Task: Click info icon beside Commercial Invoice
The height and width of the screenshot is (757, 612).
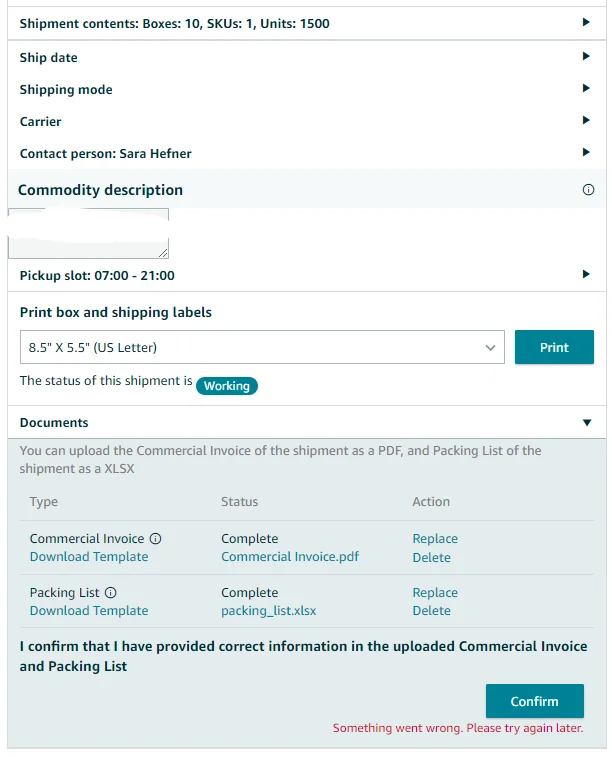Action: click(x=155, y=538)
